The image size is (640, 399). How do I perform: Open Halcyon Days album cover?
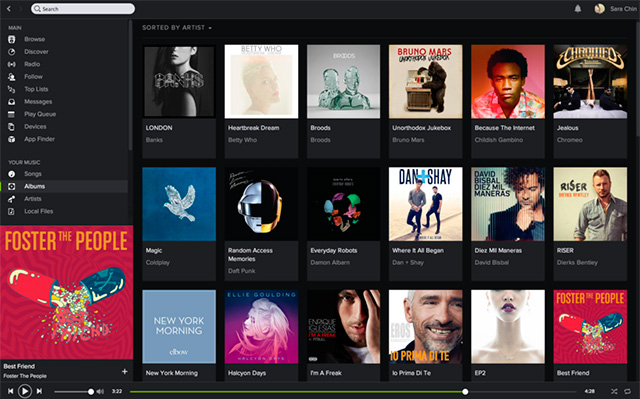(261, 327)
